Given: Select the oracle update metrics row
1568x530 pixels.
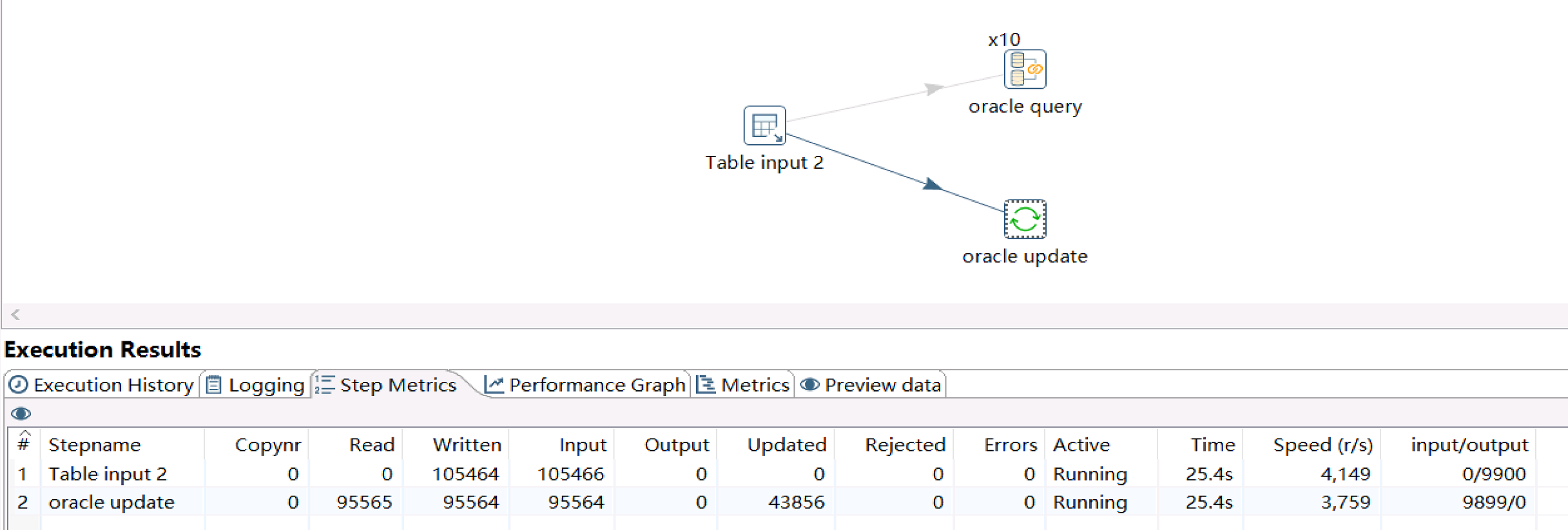Looking at the screenshot, I should tap(111, 502).
